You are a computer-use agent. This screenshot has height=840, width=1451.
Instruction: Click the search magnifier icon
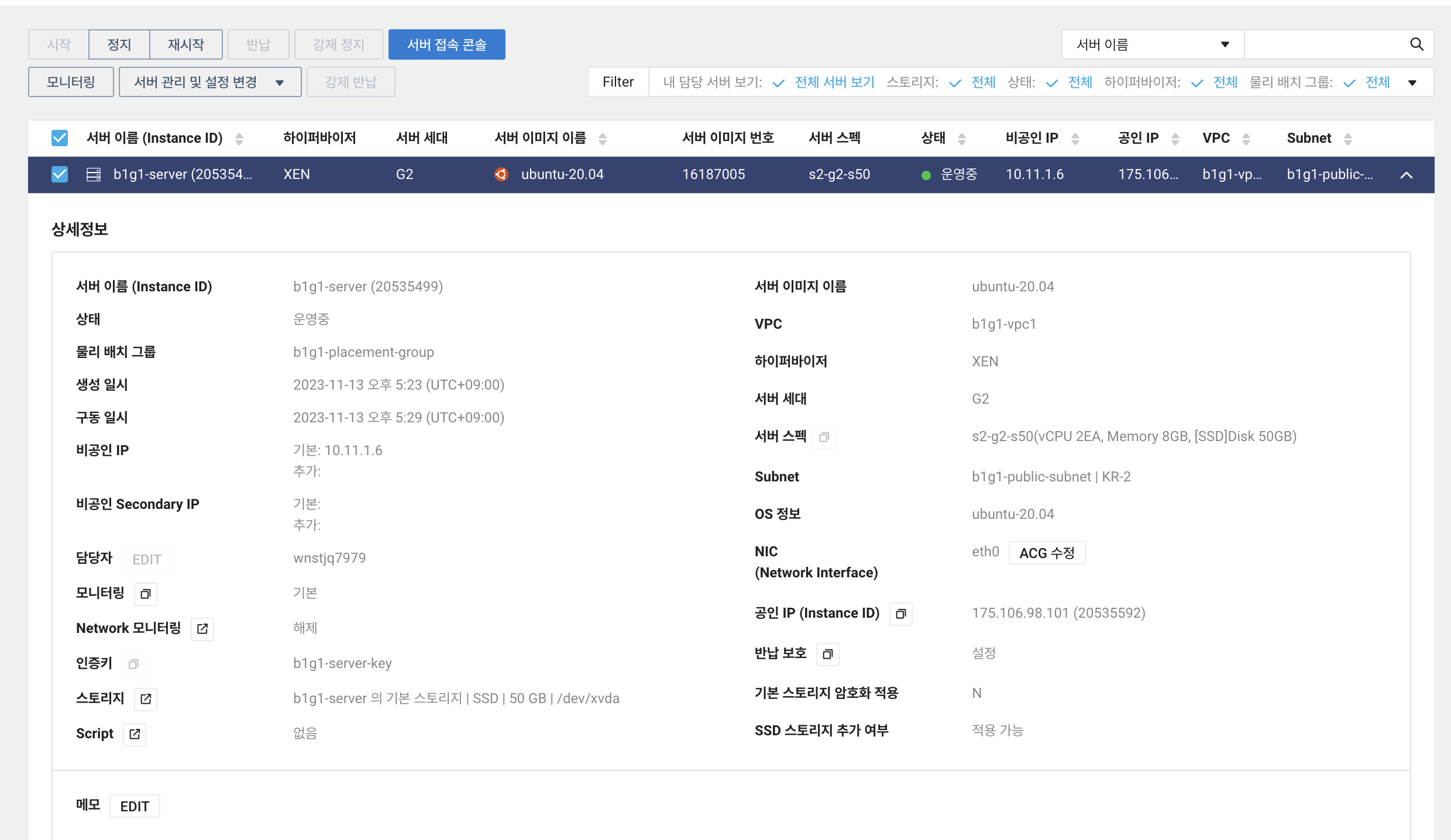tap(1416, 44)
